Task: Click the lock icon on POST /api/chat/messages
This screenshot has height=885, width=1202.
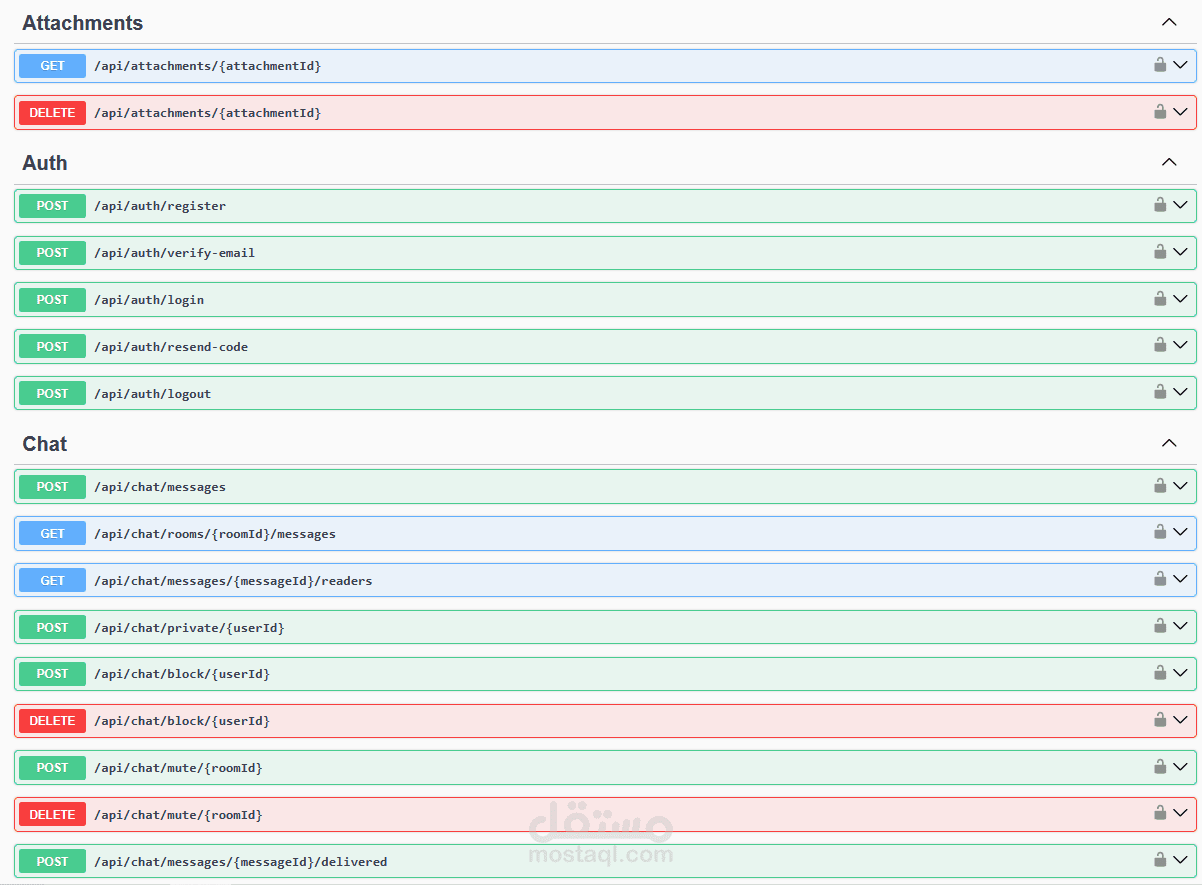Action: (1160, 486)
